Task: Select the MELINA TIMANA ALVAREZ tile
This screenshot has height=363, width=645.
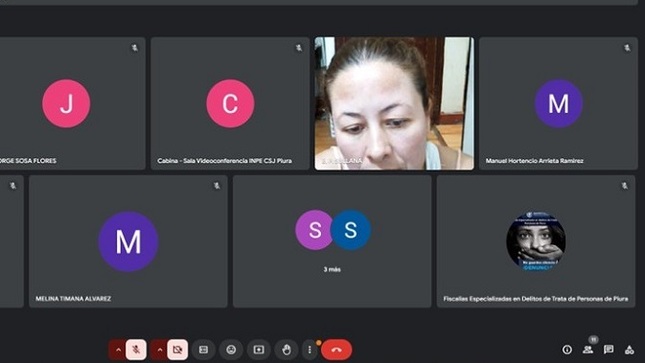Action: 128,242
